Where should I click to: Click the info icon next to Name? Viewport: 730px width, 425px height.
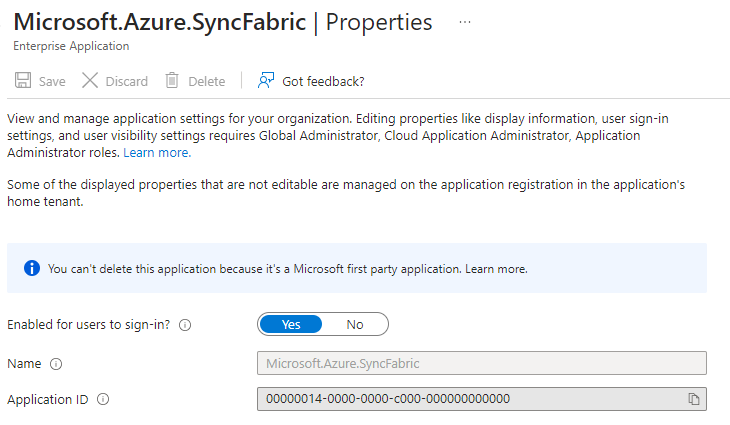pos(56,364)
